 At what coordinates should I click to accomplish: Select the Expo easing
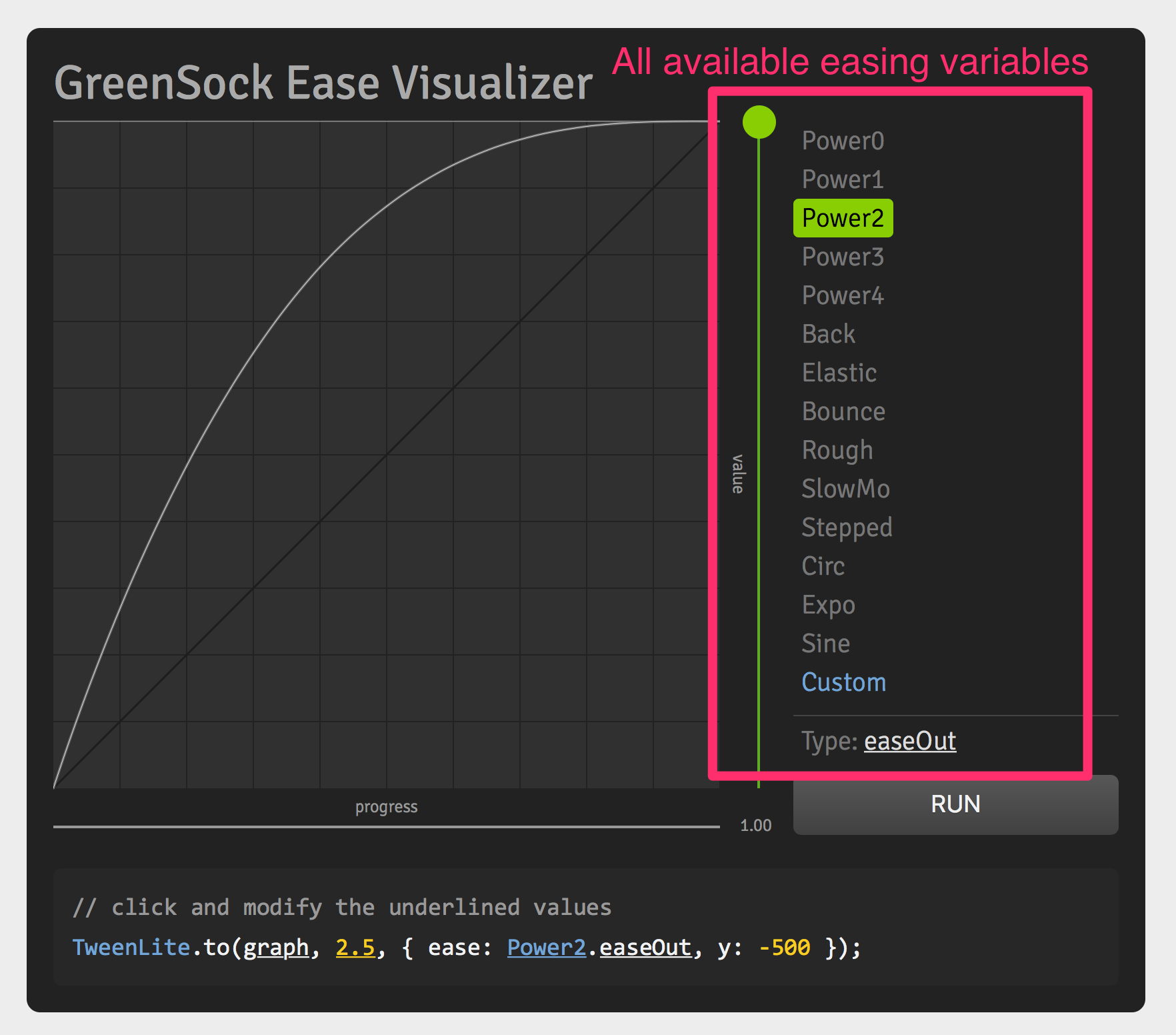[x=828, y=605]
